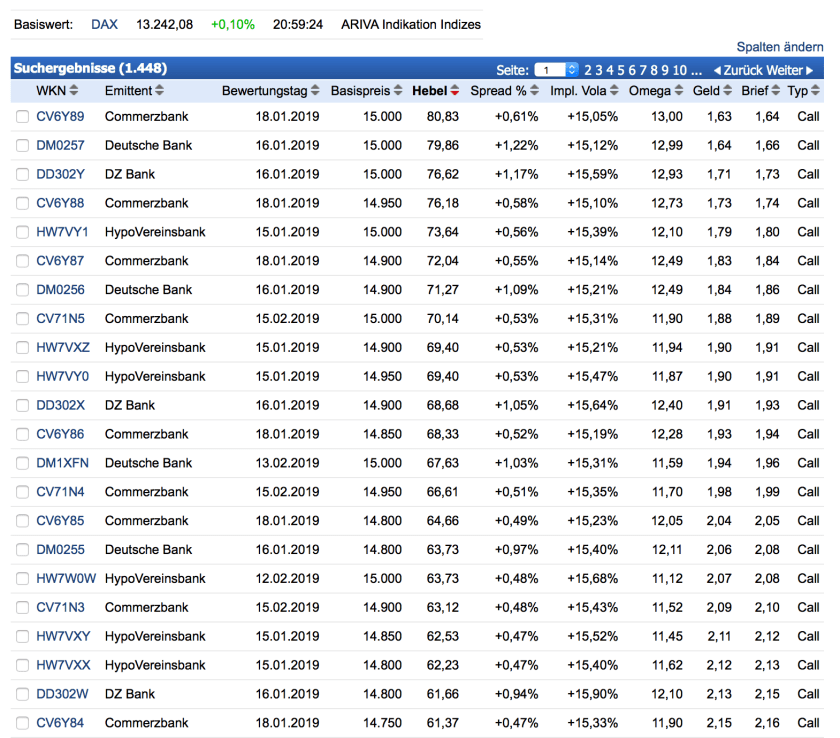Select checkbox for DD302Y row
Image resolution: width=840 pixels, height=738 pixels.
23,175
